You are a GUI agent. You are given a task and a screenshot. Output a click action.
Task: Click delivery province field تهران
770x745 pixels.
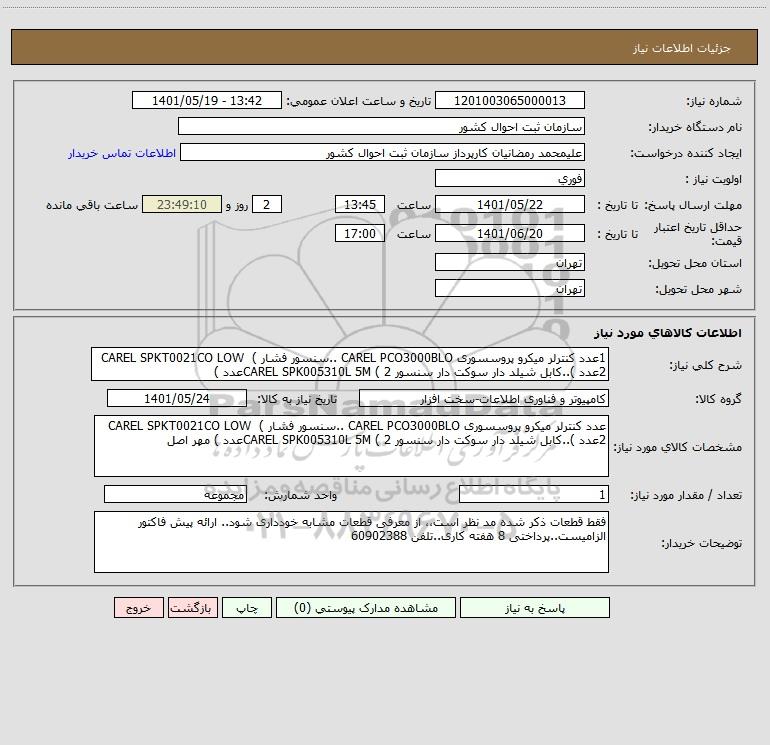510,262
